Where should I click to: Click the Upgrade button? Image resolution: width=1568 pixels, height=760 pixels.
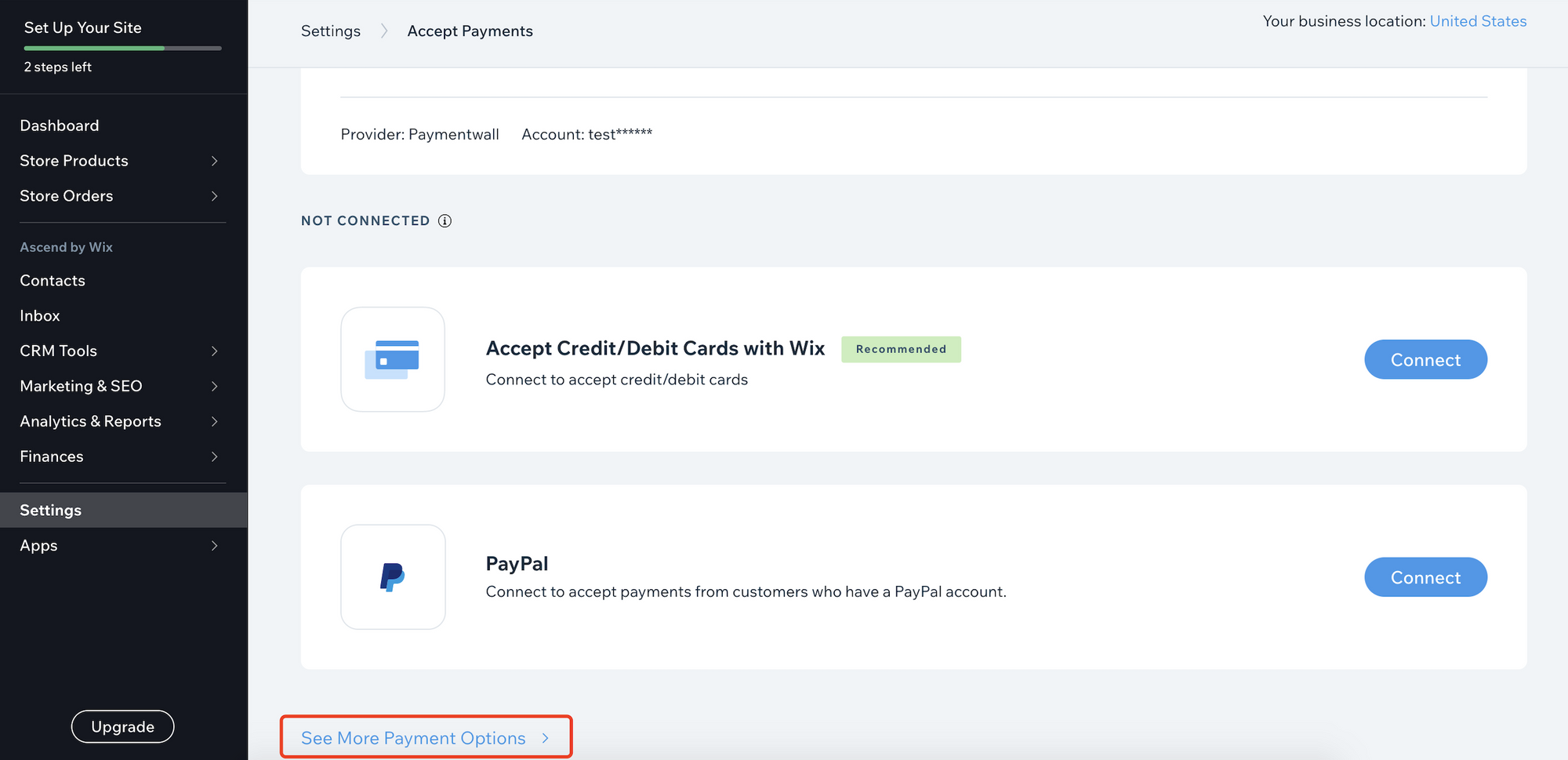[122, 727]
